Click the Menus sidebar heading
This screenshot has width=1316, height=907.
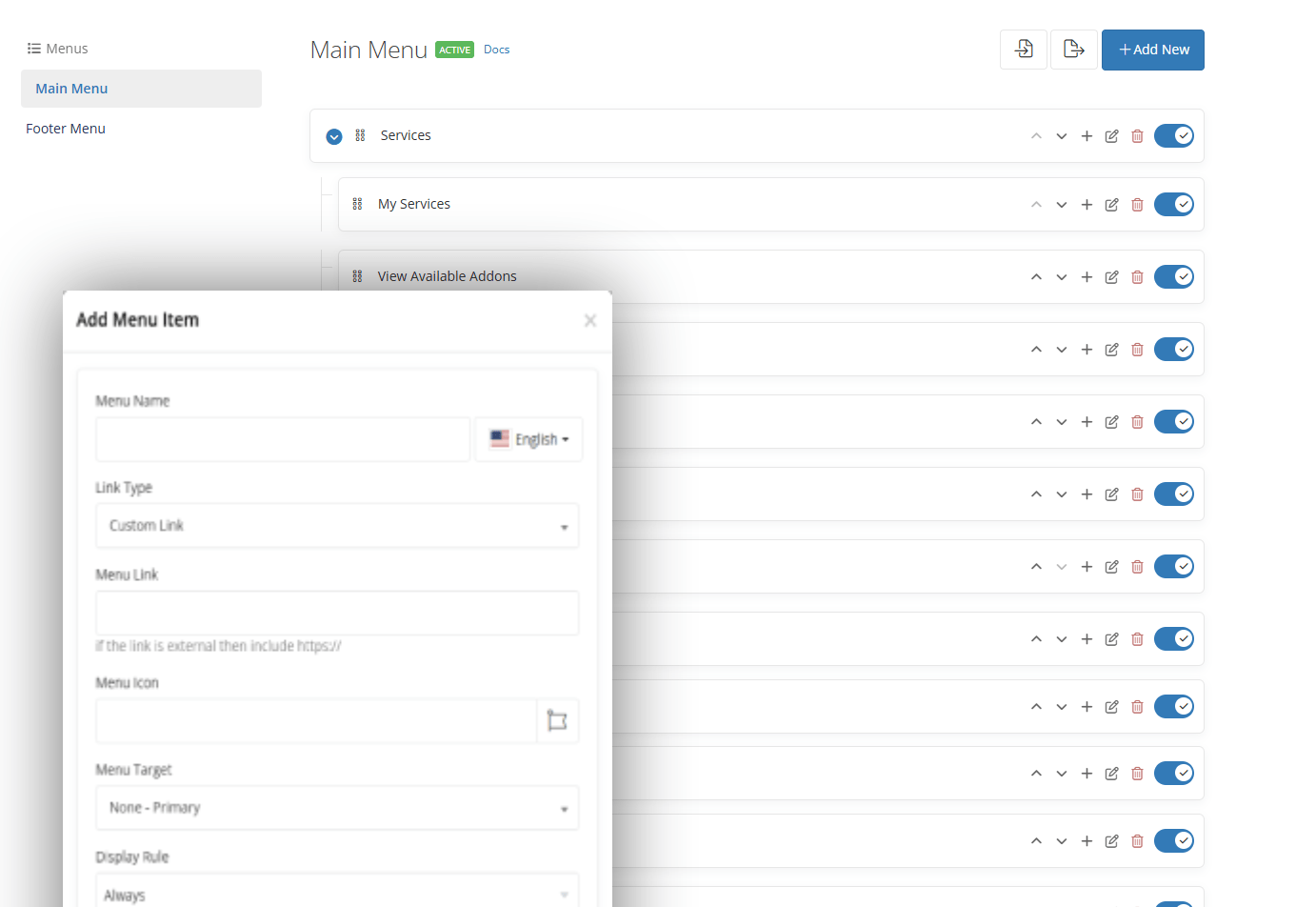[57, 49]
